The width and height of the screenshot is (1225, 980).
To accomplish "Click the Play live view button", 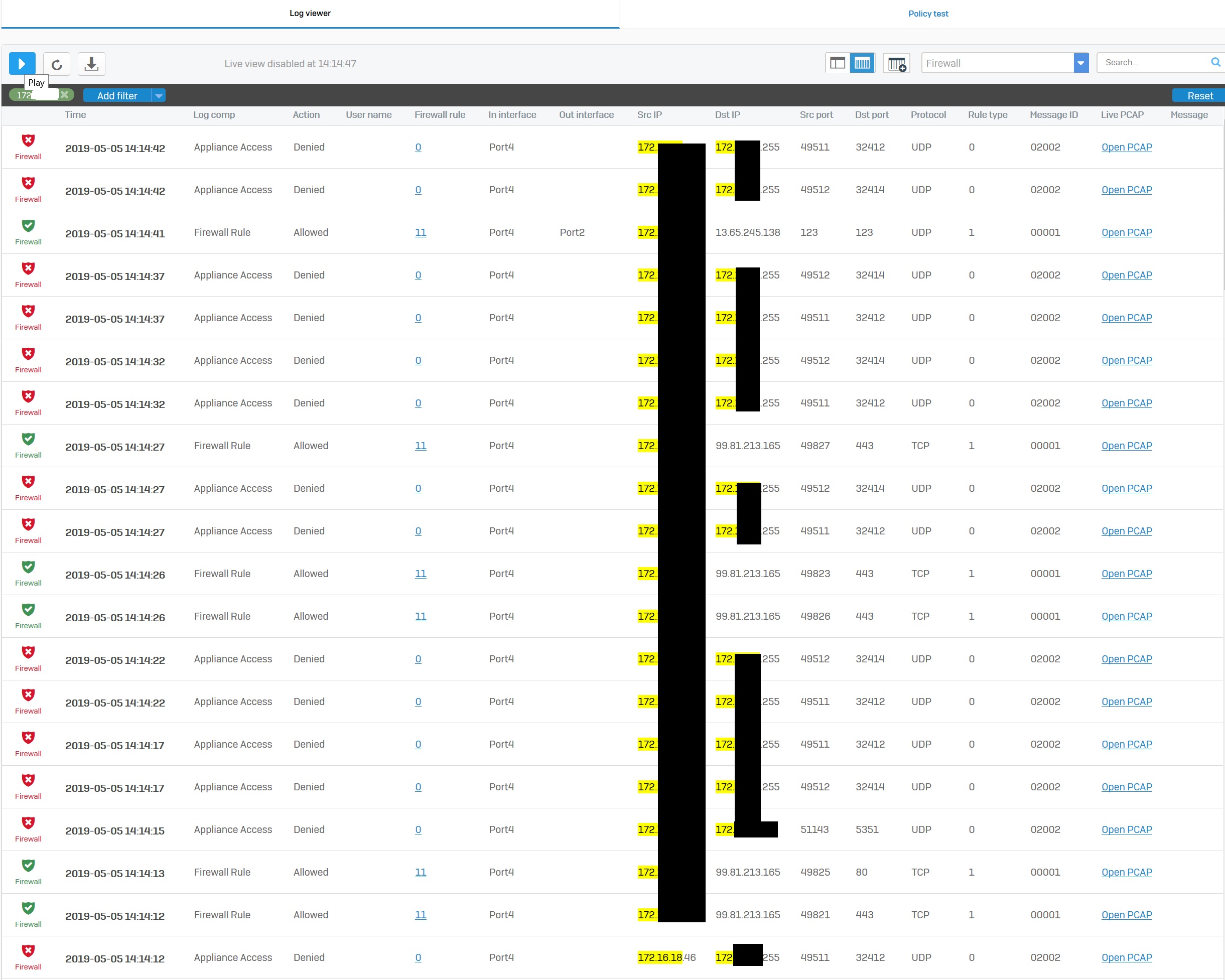I will point(22,64).
